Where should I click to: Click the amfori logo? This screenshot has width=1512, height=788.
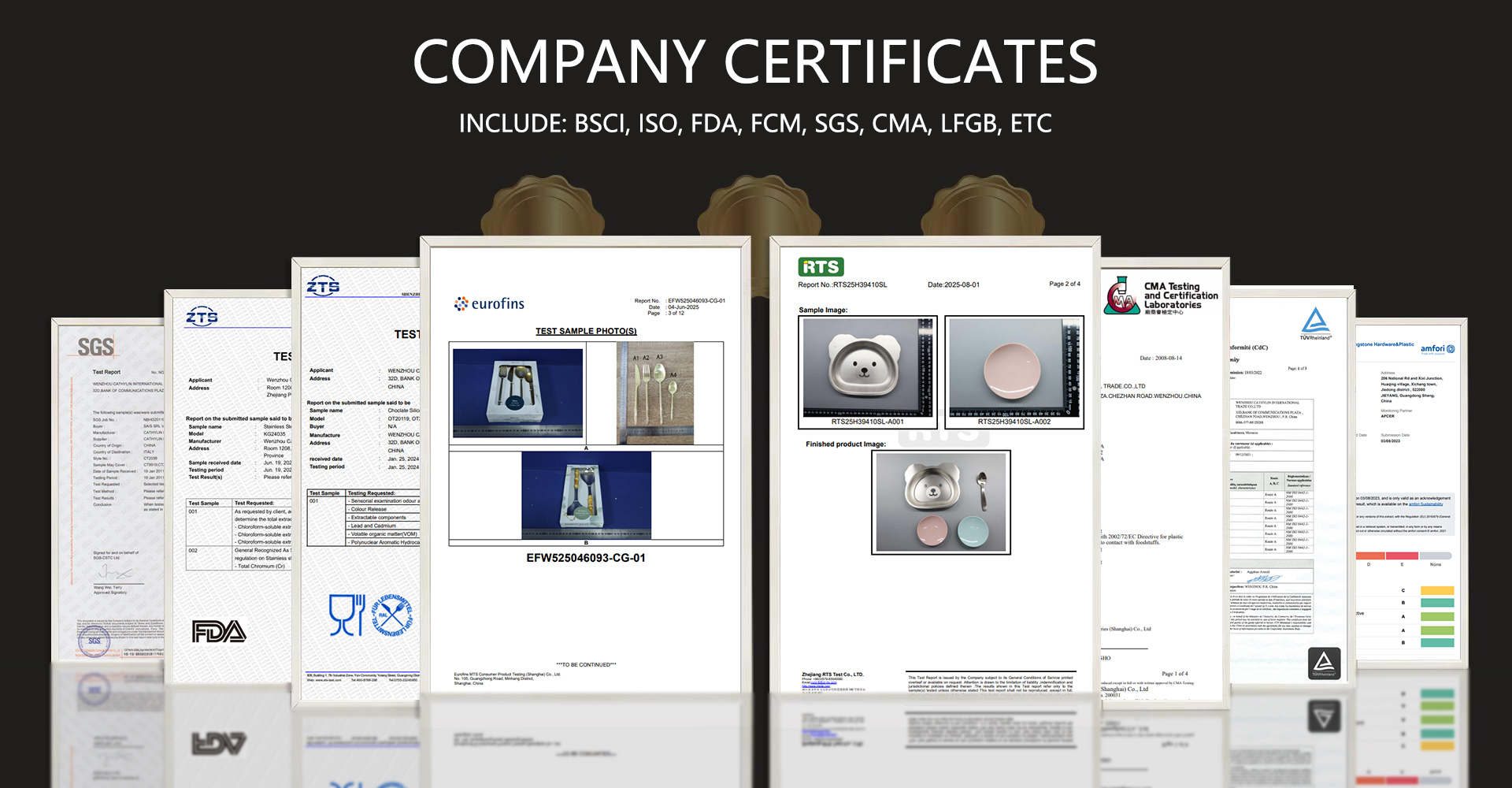[1437, 348]
